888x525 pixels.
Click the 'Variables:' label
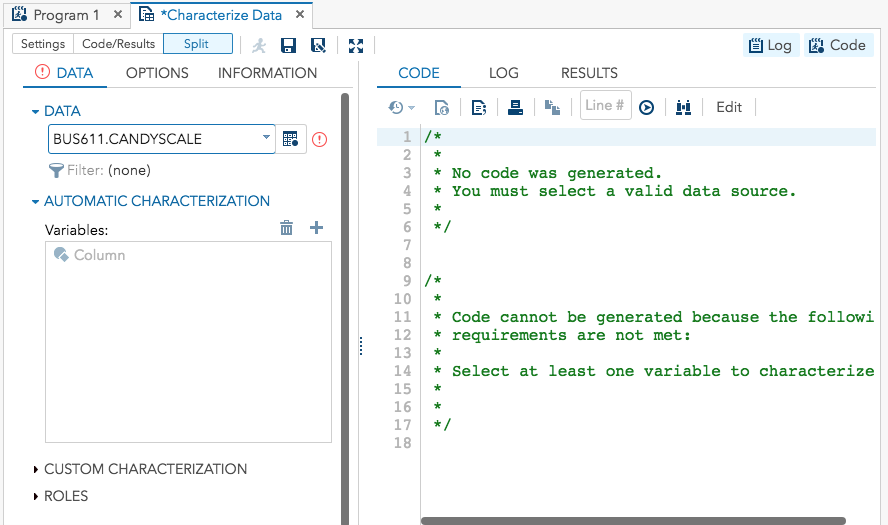[76, 230]
